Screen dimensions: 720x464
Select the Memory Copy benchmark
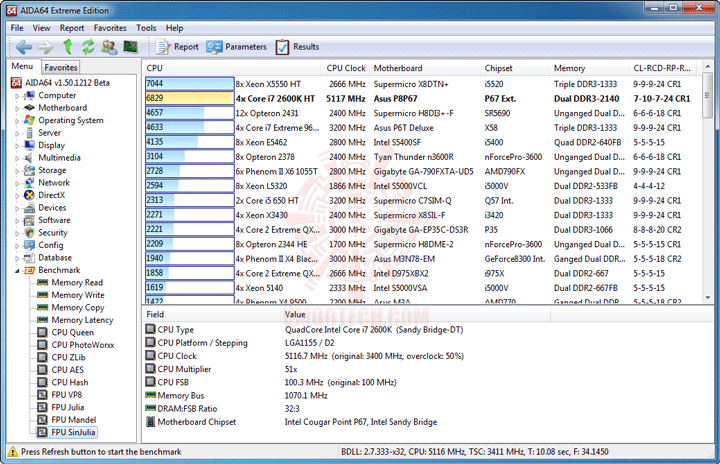click(x=78, y=307)
